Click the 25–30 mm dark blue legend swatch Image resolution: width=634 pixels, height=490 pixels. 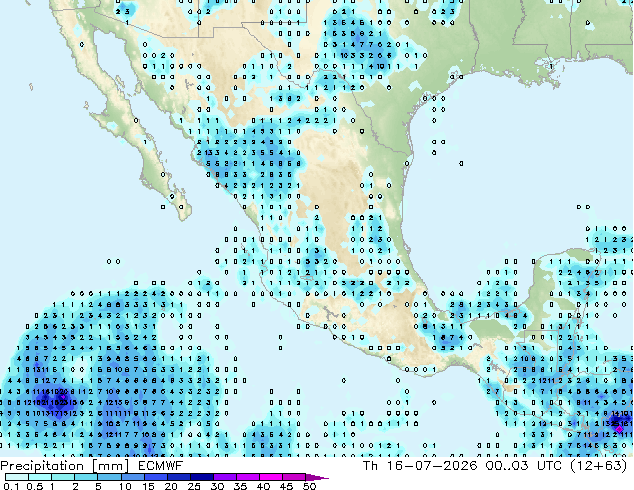(x=202, y=477)
